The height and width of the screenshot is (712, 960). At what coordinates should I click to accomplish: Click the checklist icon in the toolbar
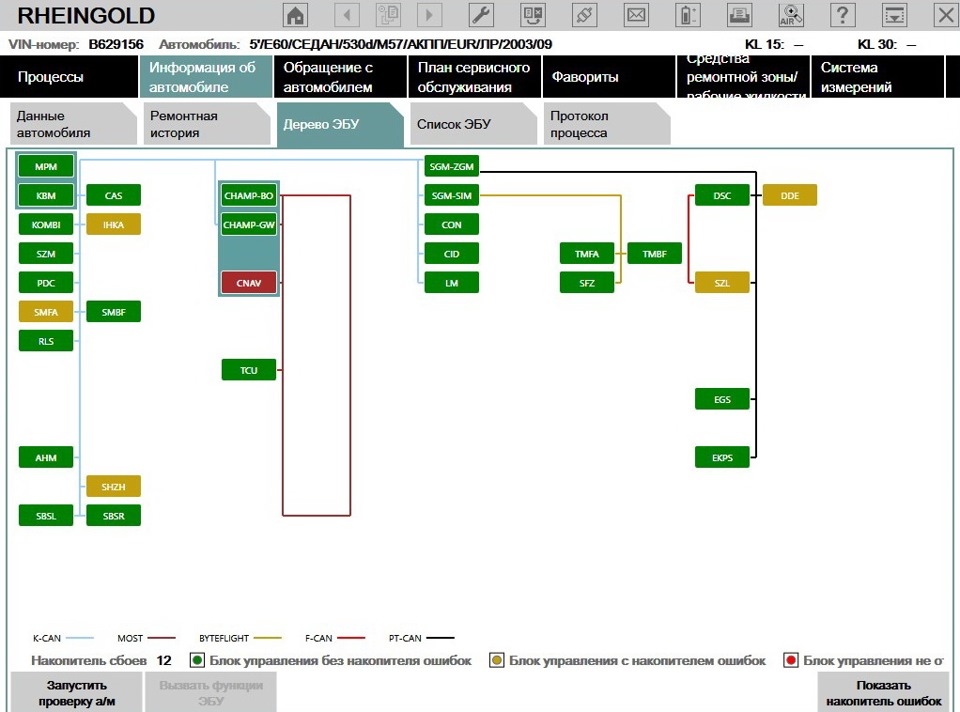click(533, 15)
